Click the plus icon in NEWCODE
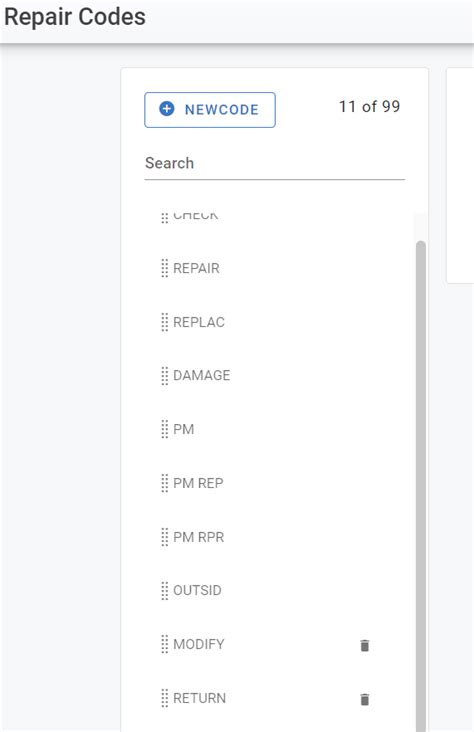The height and width of the screenshot is (732, 474). click(167, 109)
